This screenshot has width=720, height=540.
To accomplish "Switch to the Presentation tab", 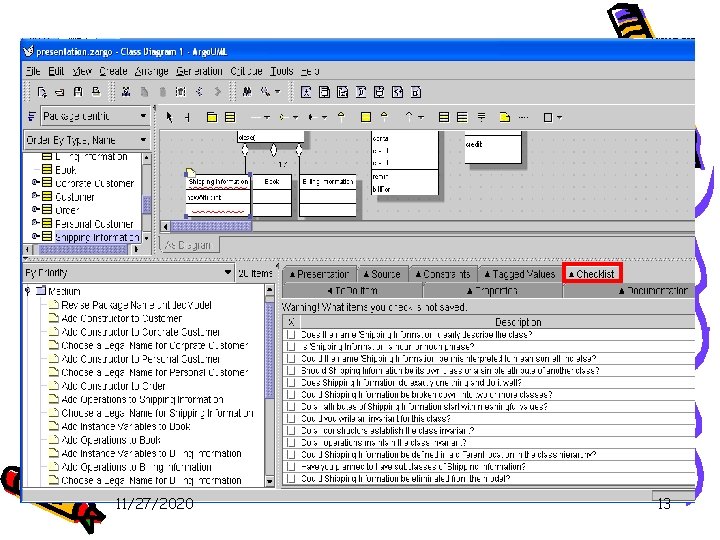I will tap(320, 274).
